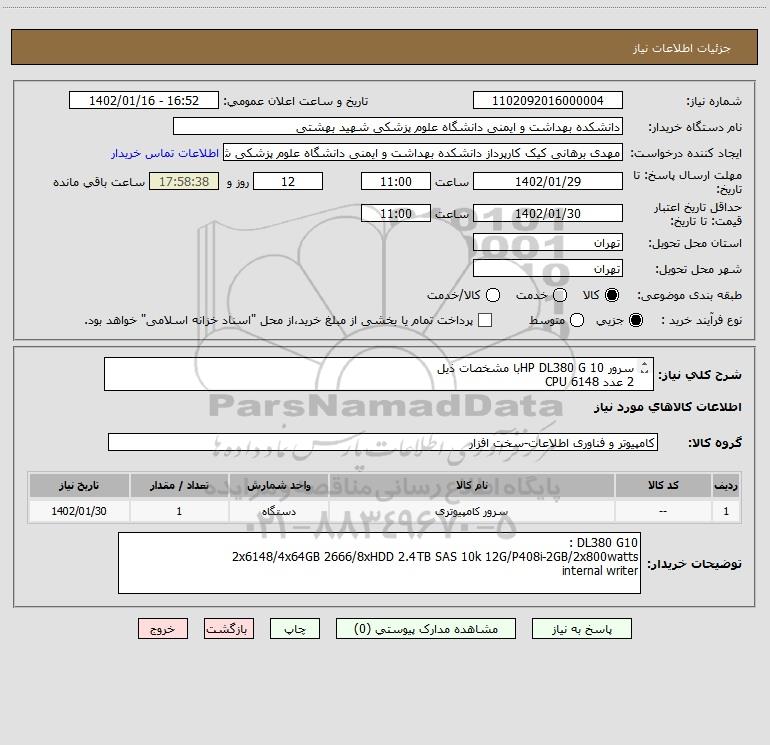Click the remaining time 17:58:38 field
Viewport: 770px width, 745px height.
click(x=184, y=181)
